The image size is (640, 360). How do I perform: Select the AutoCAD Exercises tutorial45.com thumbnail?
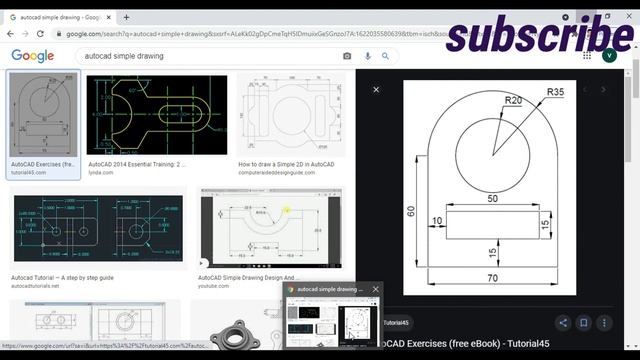(43, 115)
